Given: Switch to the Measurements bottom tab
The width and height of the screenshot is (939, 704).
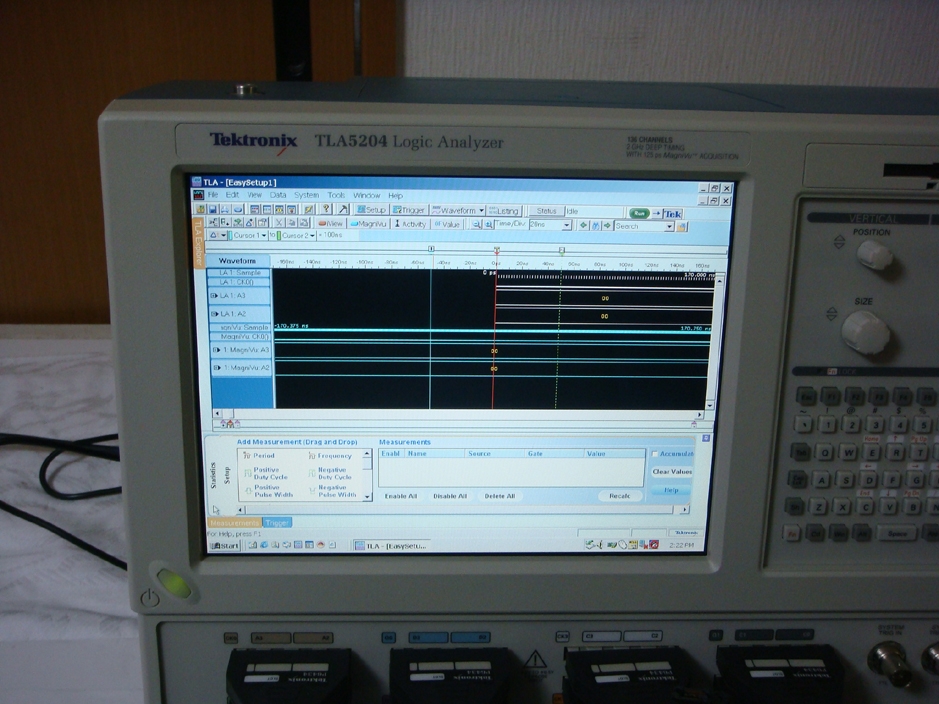Looking at the screenshot, I should tap(234, 523).
